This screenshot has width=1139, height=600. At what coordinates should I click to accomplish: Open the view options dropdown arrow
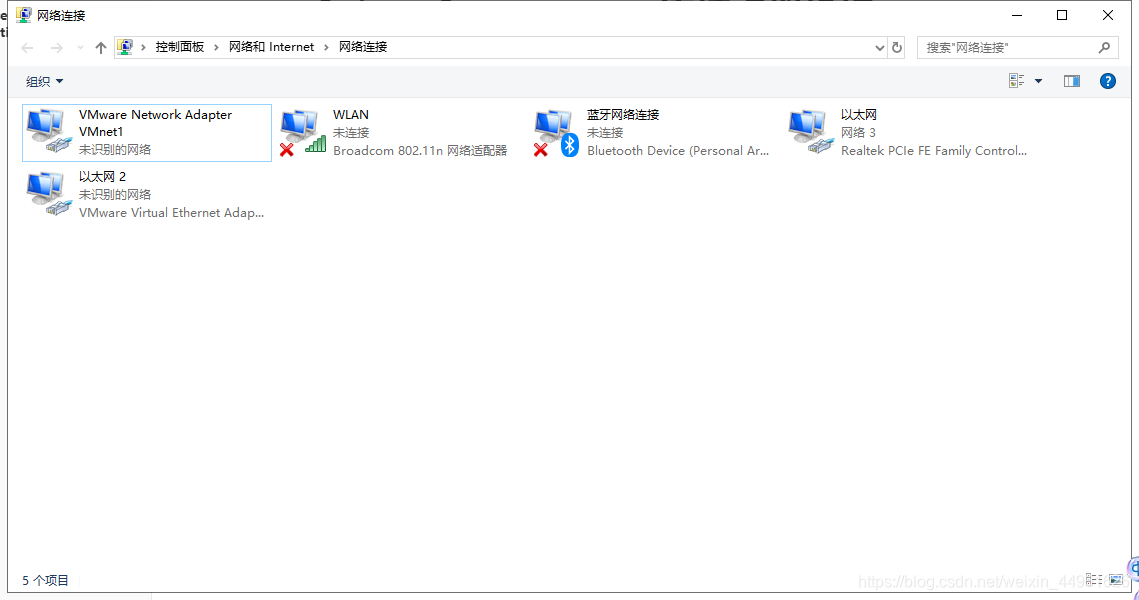click(1038, 81)
